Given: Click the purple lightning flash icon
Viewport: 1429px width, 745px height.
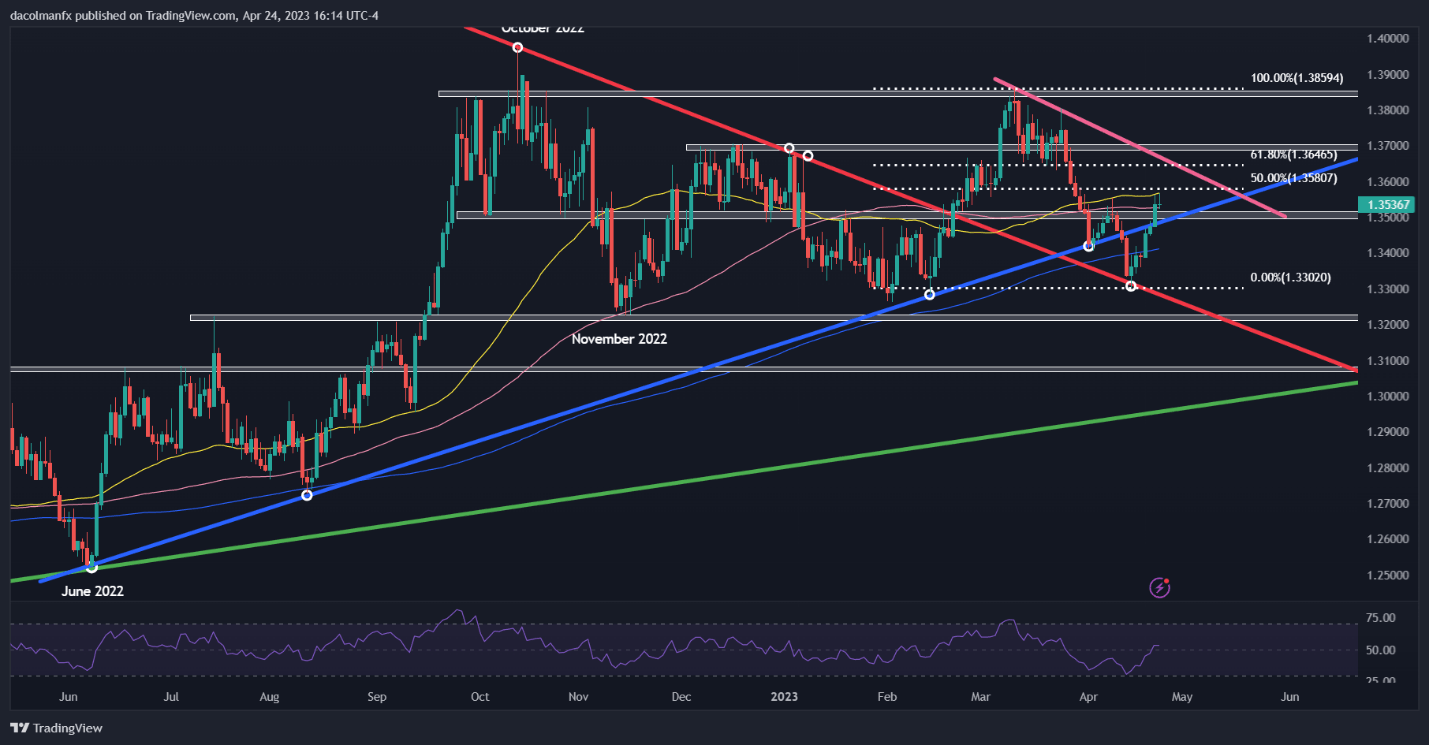Looking at the screenshot, I should click(1160, 587).
